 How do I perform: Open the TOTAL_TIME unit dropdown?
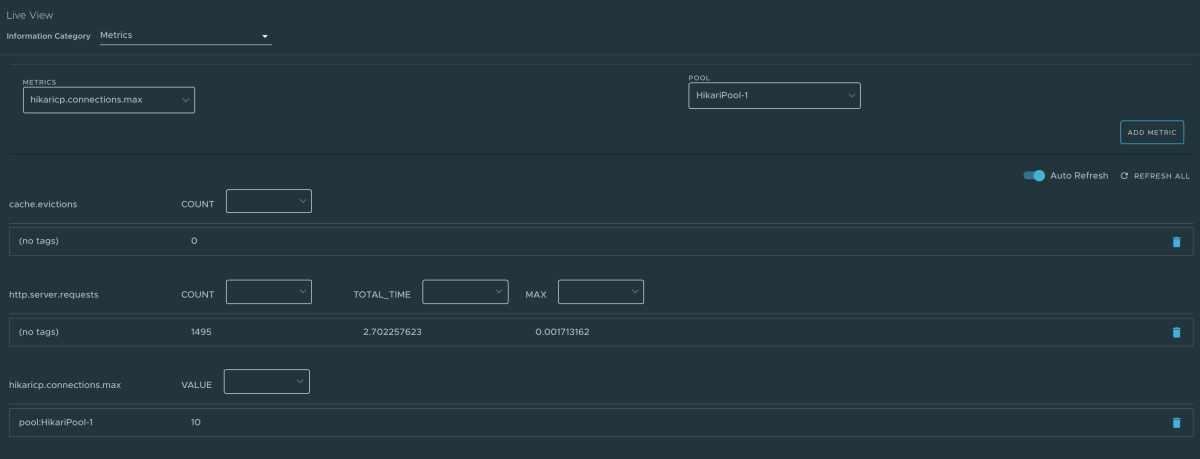click(x=466, y=291)
